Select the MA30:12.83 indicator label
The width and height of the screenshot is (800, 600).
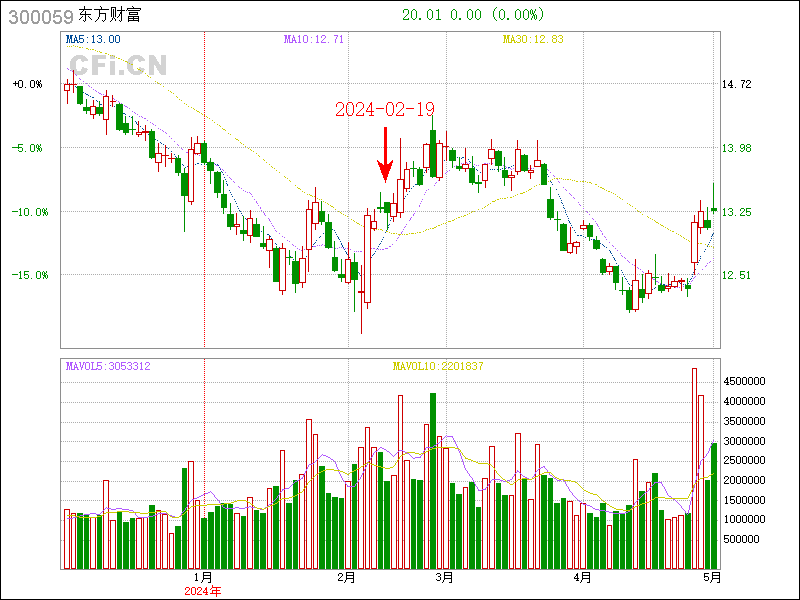[x=533, y=39]
